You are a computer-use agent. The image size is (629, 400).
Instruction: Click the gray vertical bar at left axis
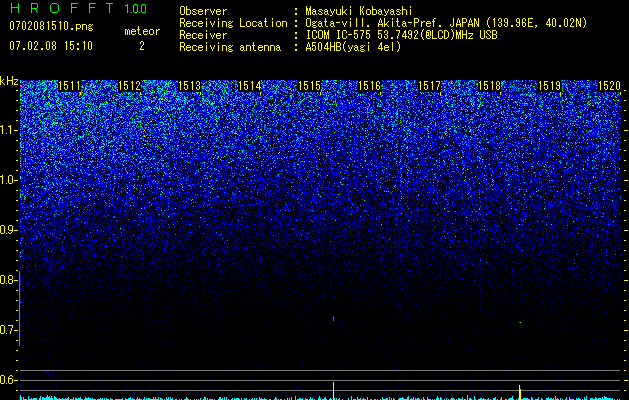click(20, 308)
